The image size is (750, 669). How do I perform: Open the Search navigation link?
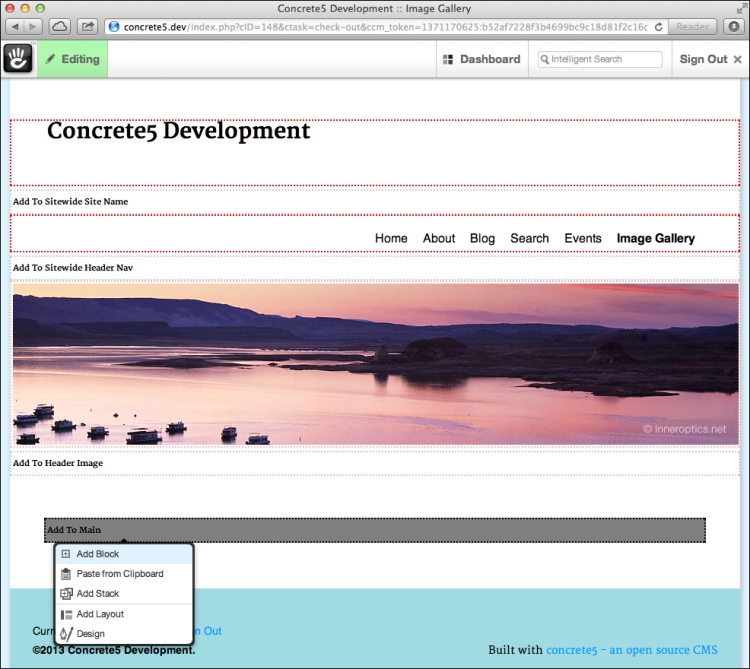[x=529, y=238]
